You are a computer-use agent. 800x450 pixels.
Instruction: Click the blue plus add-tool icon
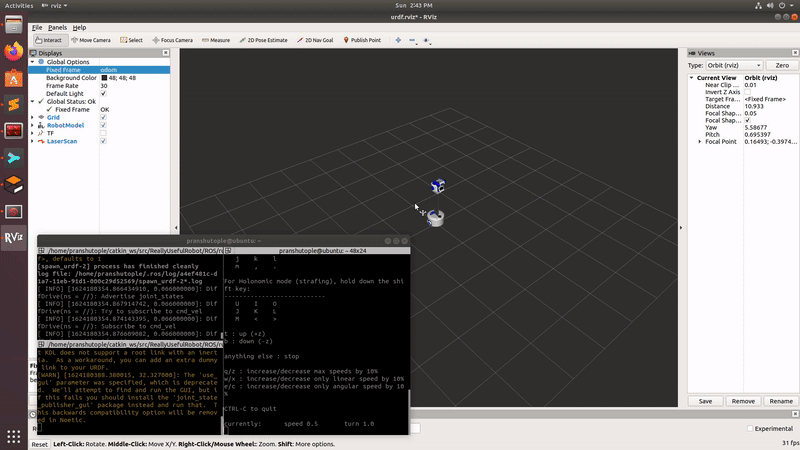click(x=398, y=40)
